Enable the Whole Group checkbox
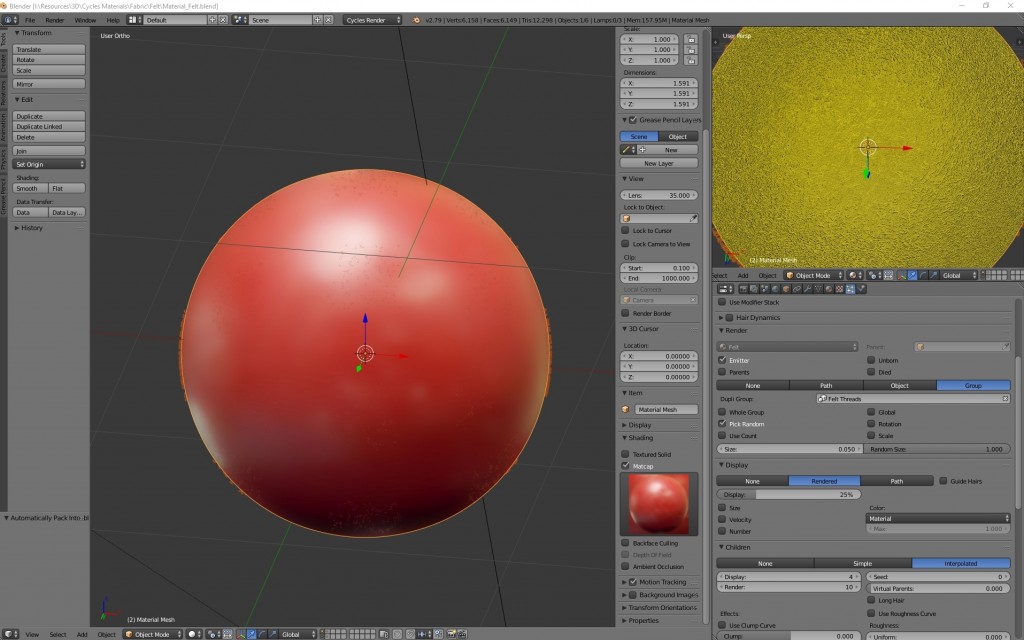The width and height of the screenshot is (1024, 640). pos(722,412)
